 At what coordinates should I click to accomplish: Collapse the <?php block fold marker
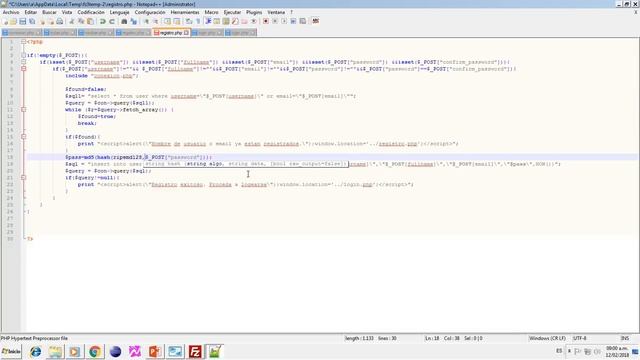[24, 42]
